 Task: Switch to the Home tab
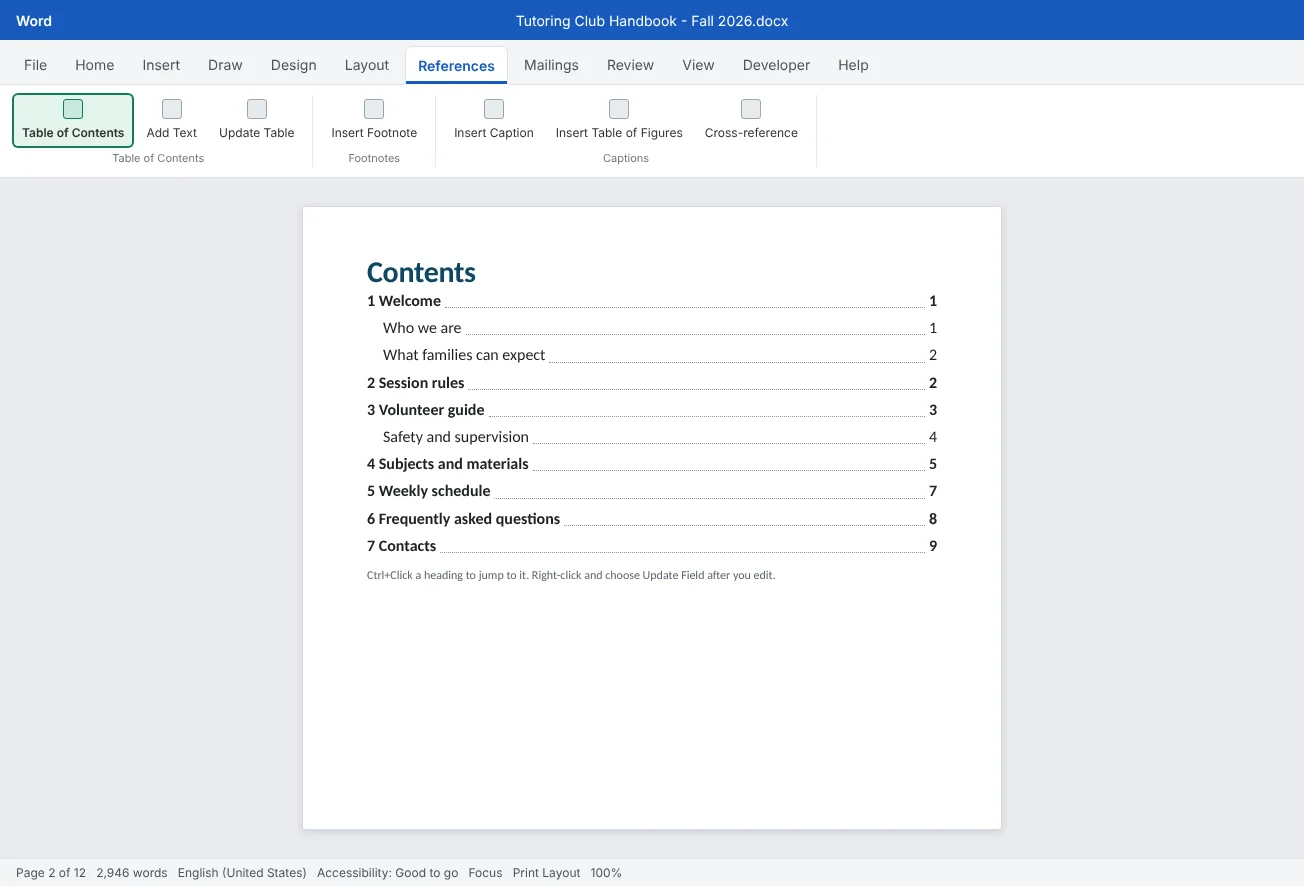(x=95, y=65)
